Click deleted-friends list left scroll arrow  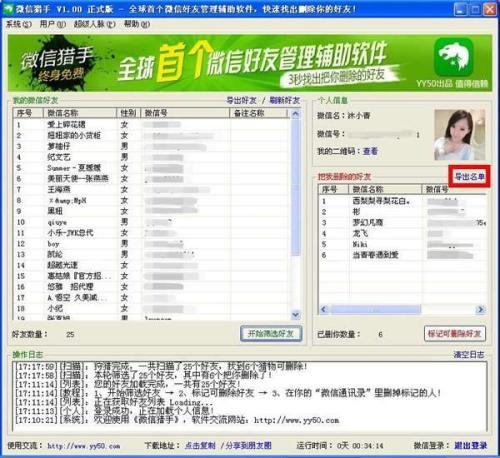pos(323,309)
